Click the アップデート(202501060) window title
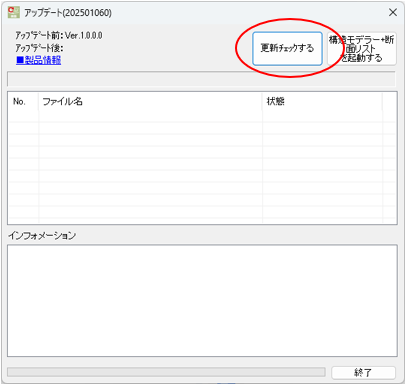 68,13
